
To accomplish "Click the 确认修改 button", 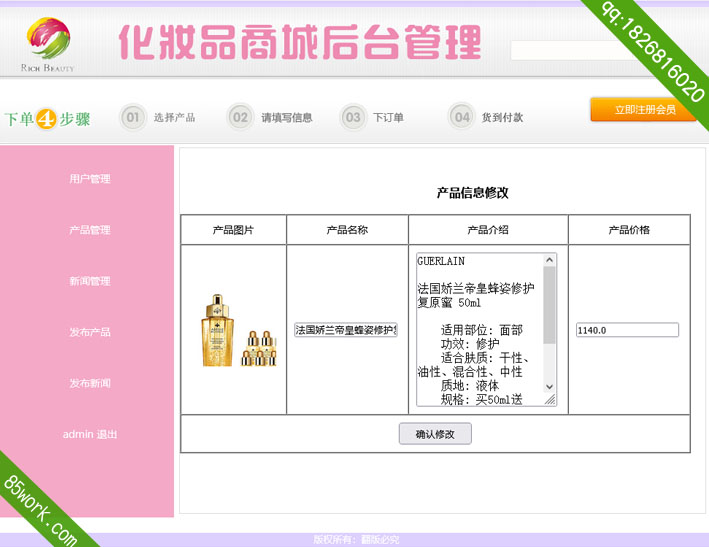I will pyautogui.click(x=435, y=434).
